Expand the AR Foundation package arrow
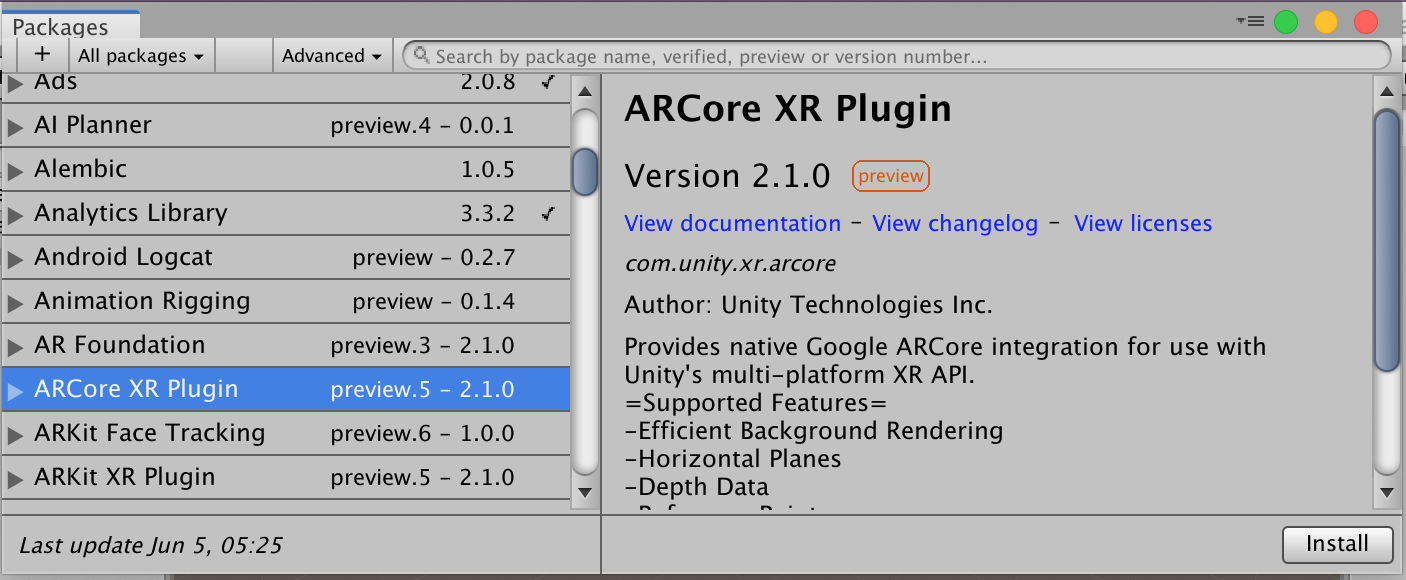The width and height of the screenshot is (1406, 580). pyautogui.click(x=15, y=347)
